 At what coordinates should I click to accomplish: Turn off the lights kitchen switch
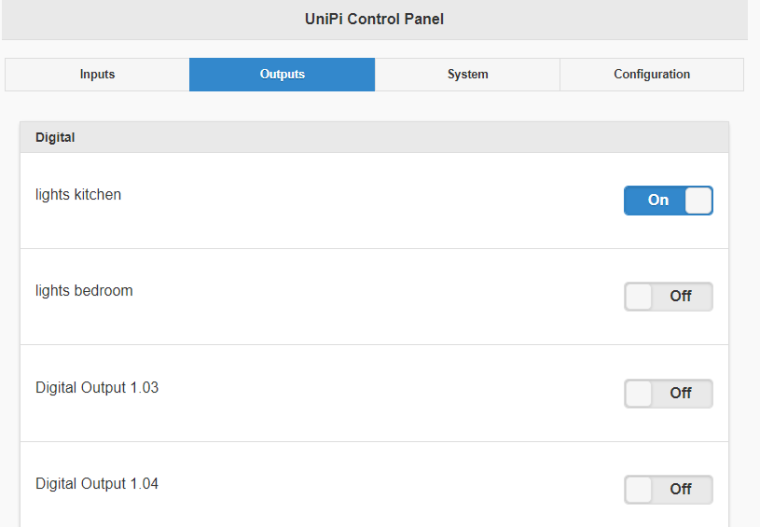668,200
